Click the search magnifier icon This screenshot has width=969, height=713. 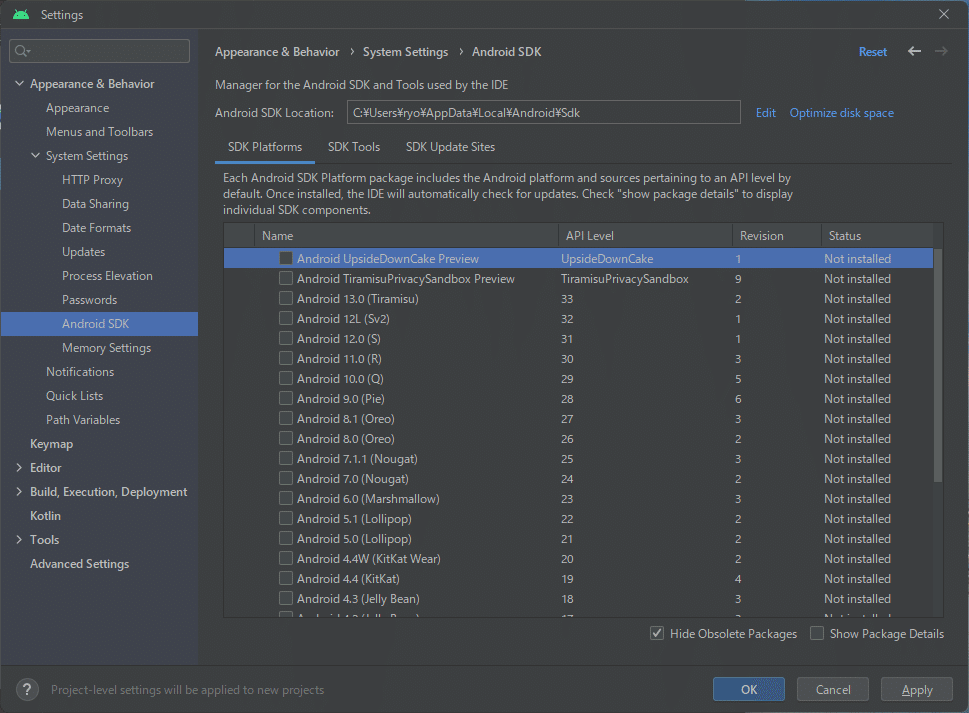coord(22,51)
